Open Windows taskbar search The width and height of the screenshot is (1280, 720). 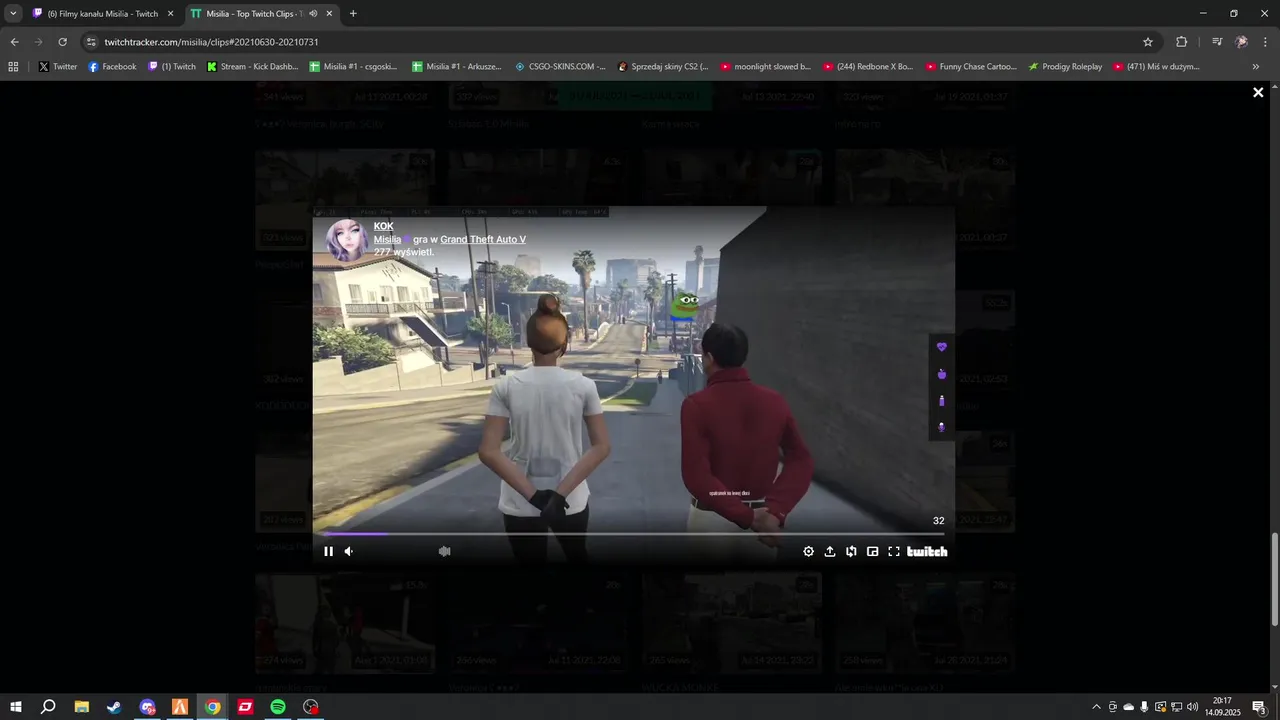(x=48, y=707)
